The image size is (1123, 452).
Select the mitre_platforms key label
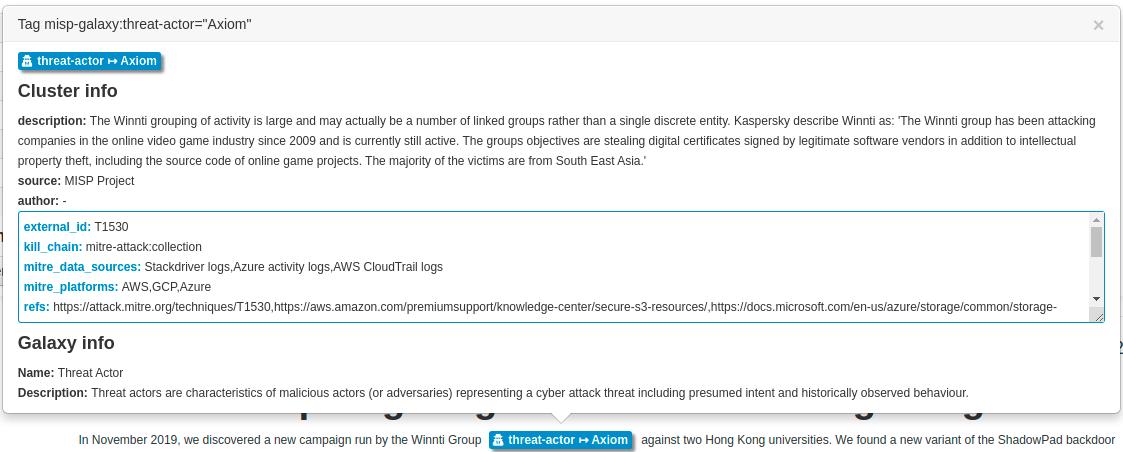[x=71, y=287]
